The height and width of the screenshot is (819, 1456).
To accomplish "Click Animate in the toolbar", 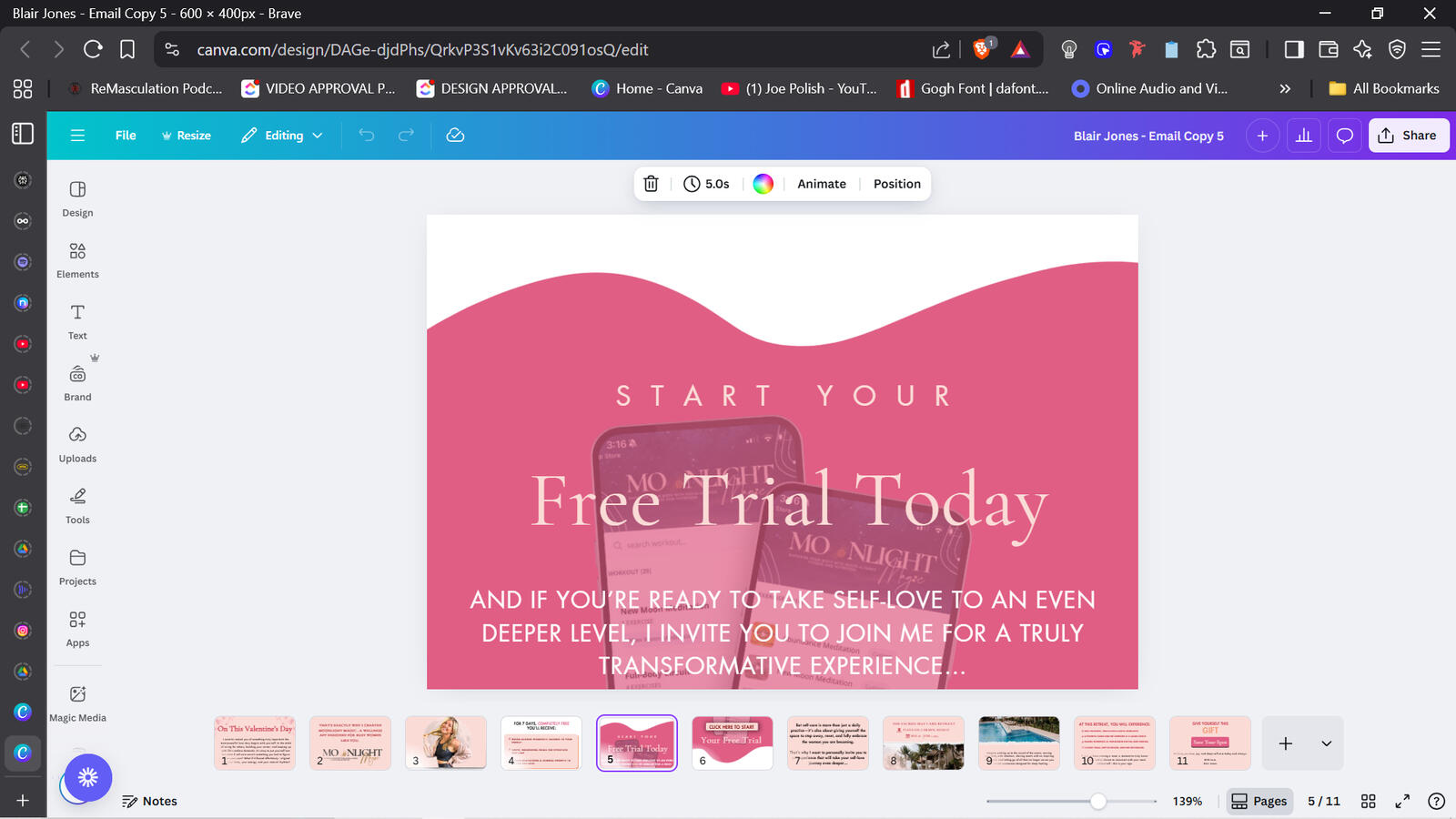I will (822, 184).
